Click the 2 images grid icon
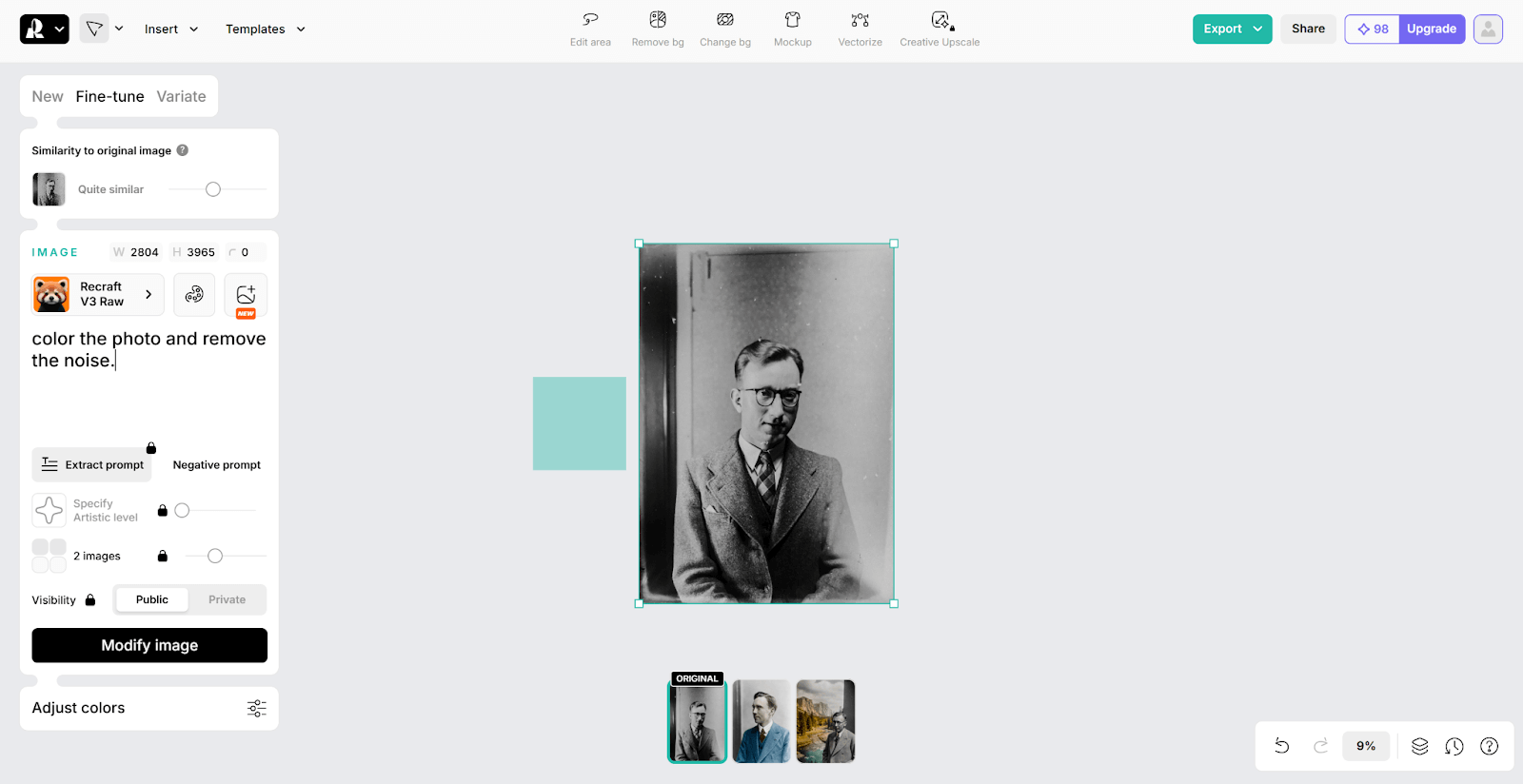Screen dimensions: 1523x784 pos(49,556)
